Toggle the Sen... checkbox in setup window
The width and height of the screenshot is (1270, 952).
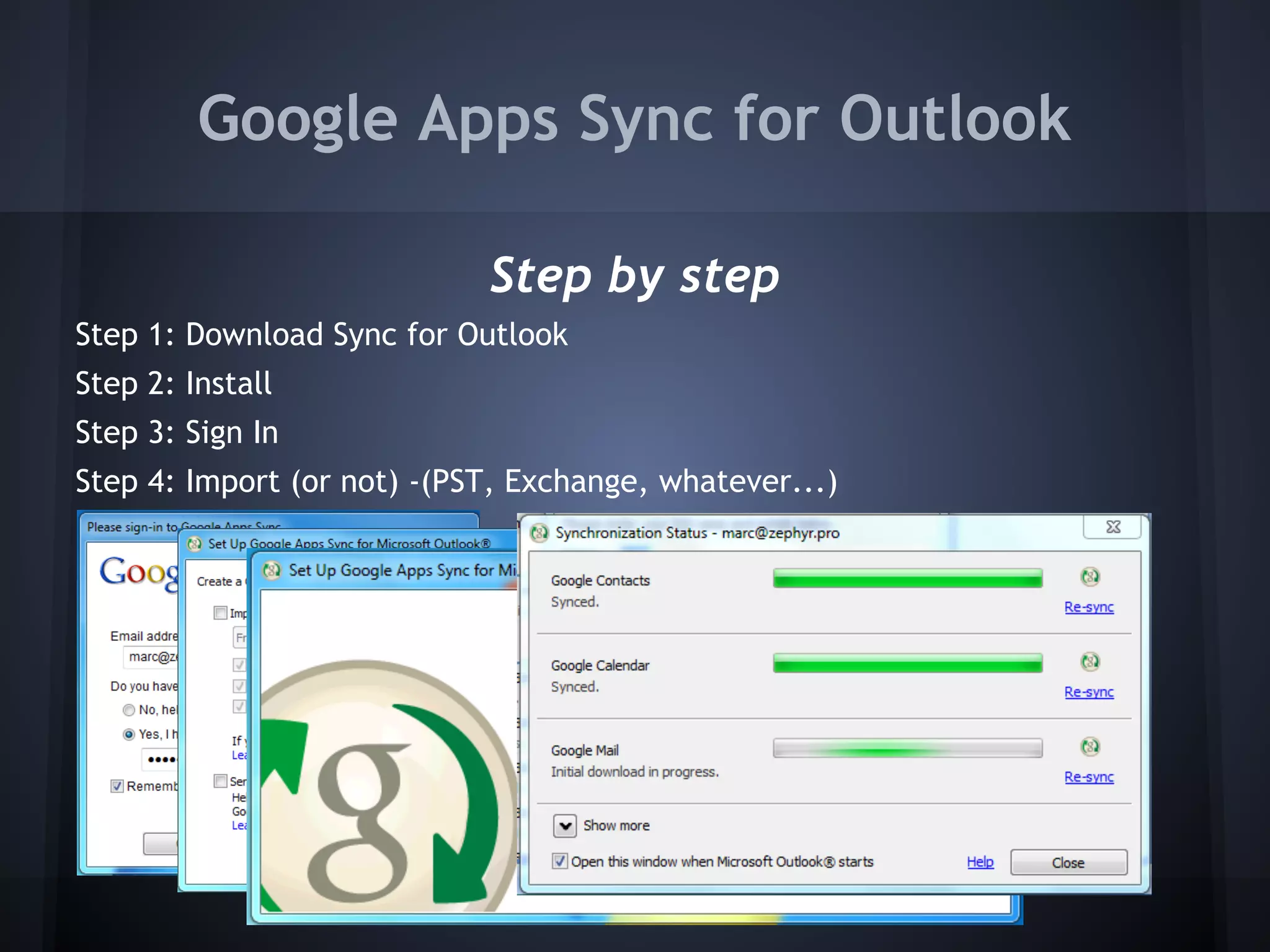coord(220,781)
